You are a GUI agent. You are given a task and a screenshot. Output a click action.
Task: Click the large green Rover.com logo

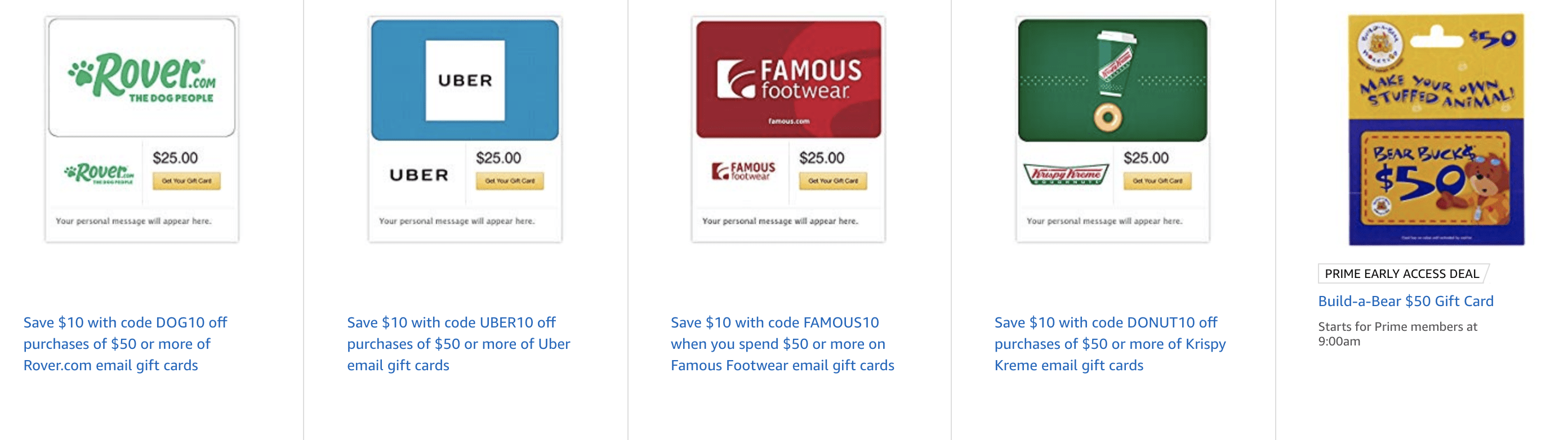142,78
